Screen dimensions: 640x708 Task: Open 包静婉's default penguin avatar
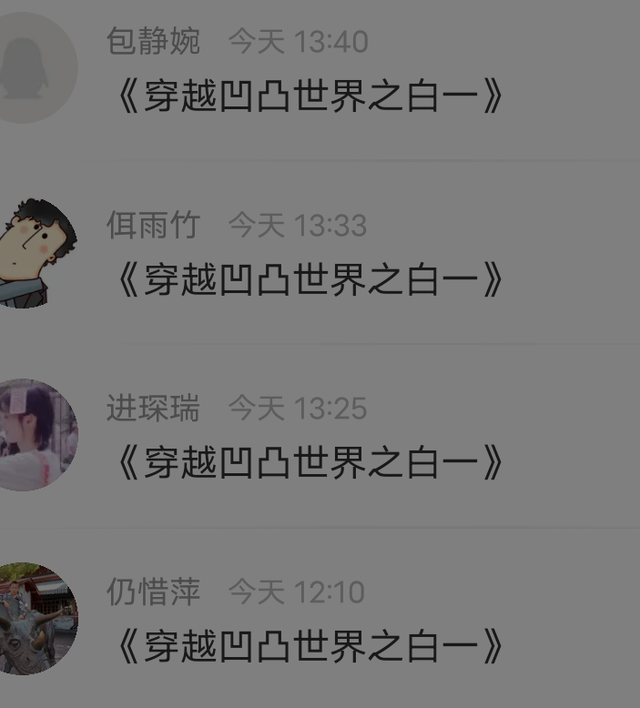point(33,68)
